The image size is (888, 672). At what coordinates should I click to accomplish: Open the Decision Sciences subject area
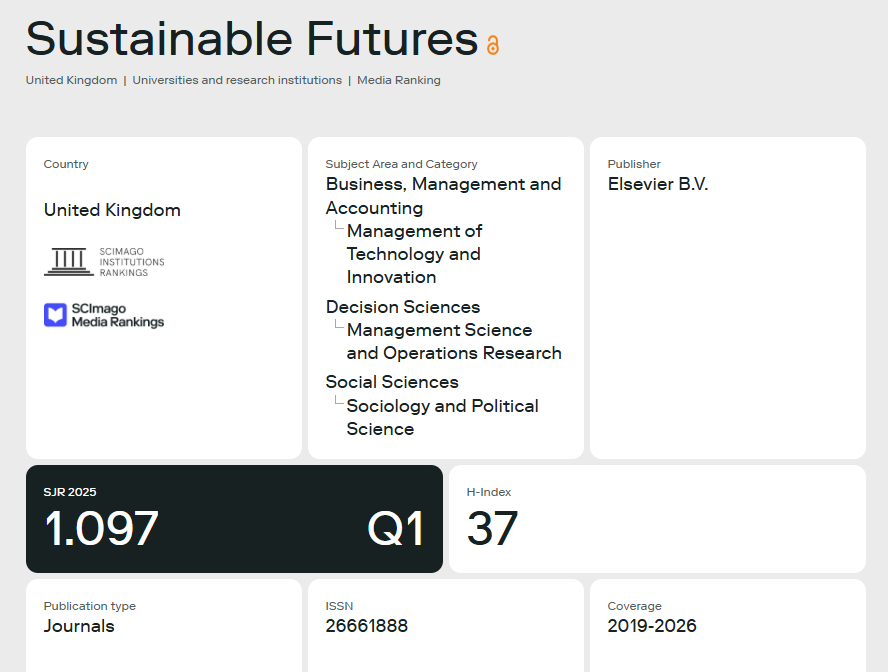pos(403,307)
